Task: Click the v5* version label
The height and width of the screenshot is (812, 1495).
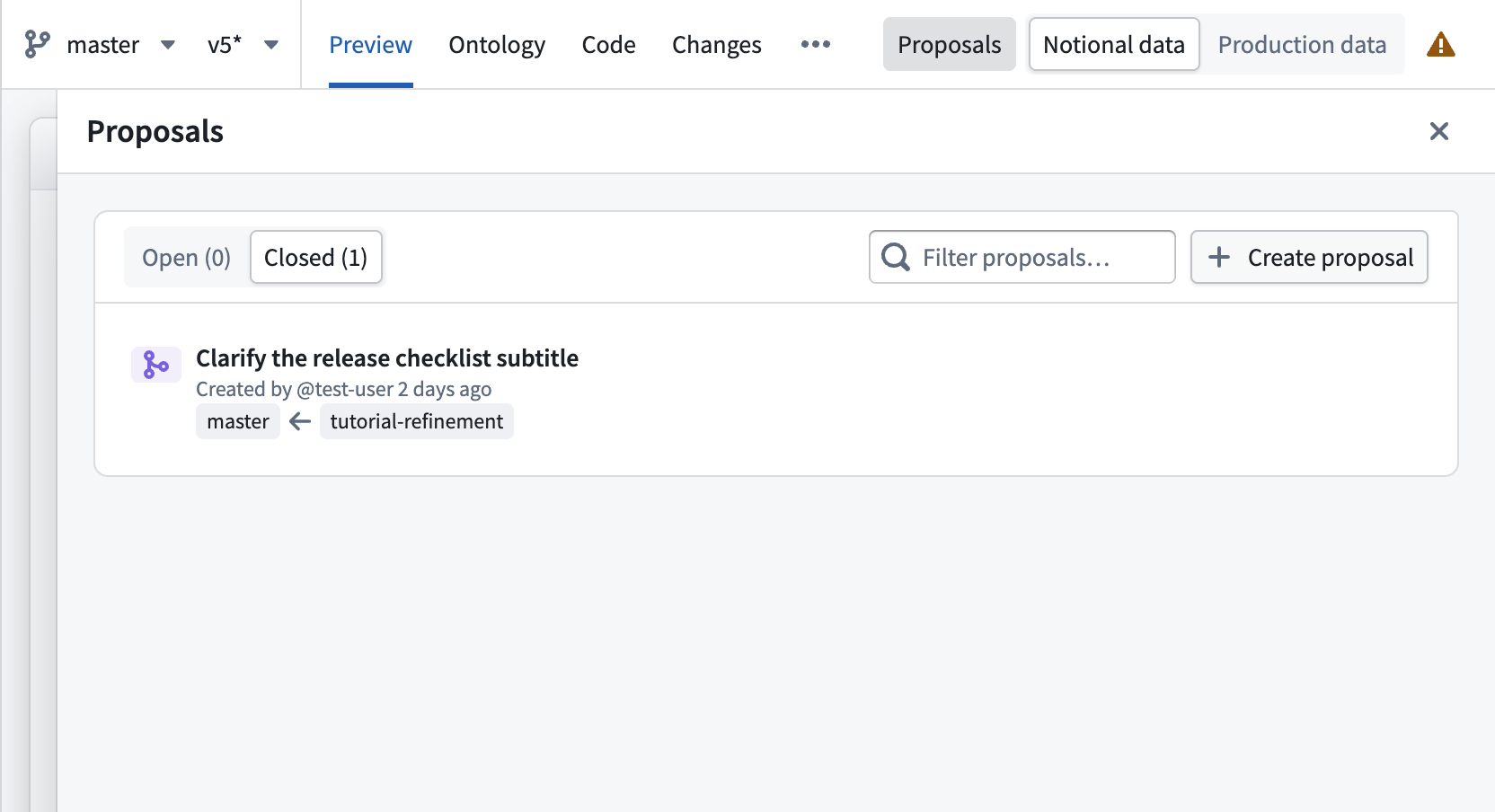Action: (x=225, y=45)
